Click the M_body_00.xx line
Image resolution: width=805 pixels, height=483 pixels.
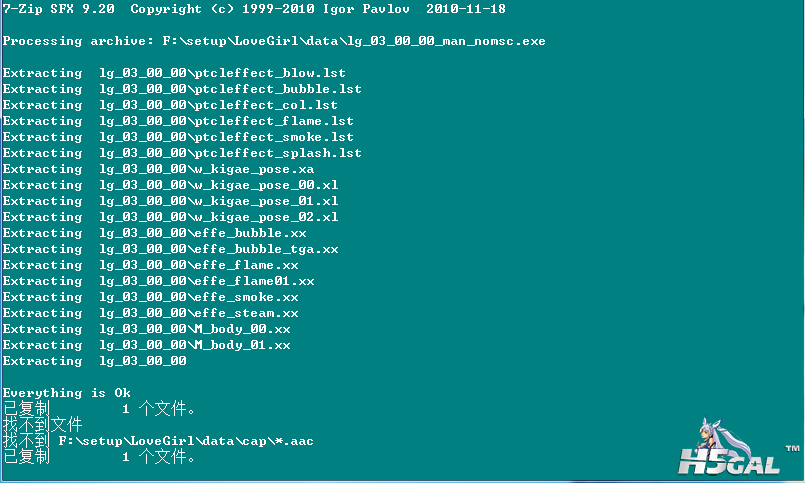coord(146,329)
